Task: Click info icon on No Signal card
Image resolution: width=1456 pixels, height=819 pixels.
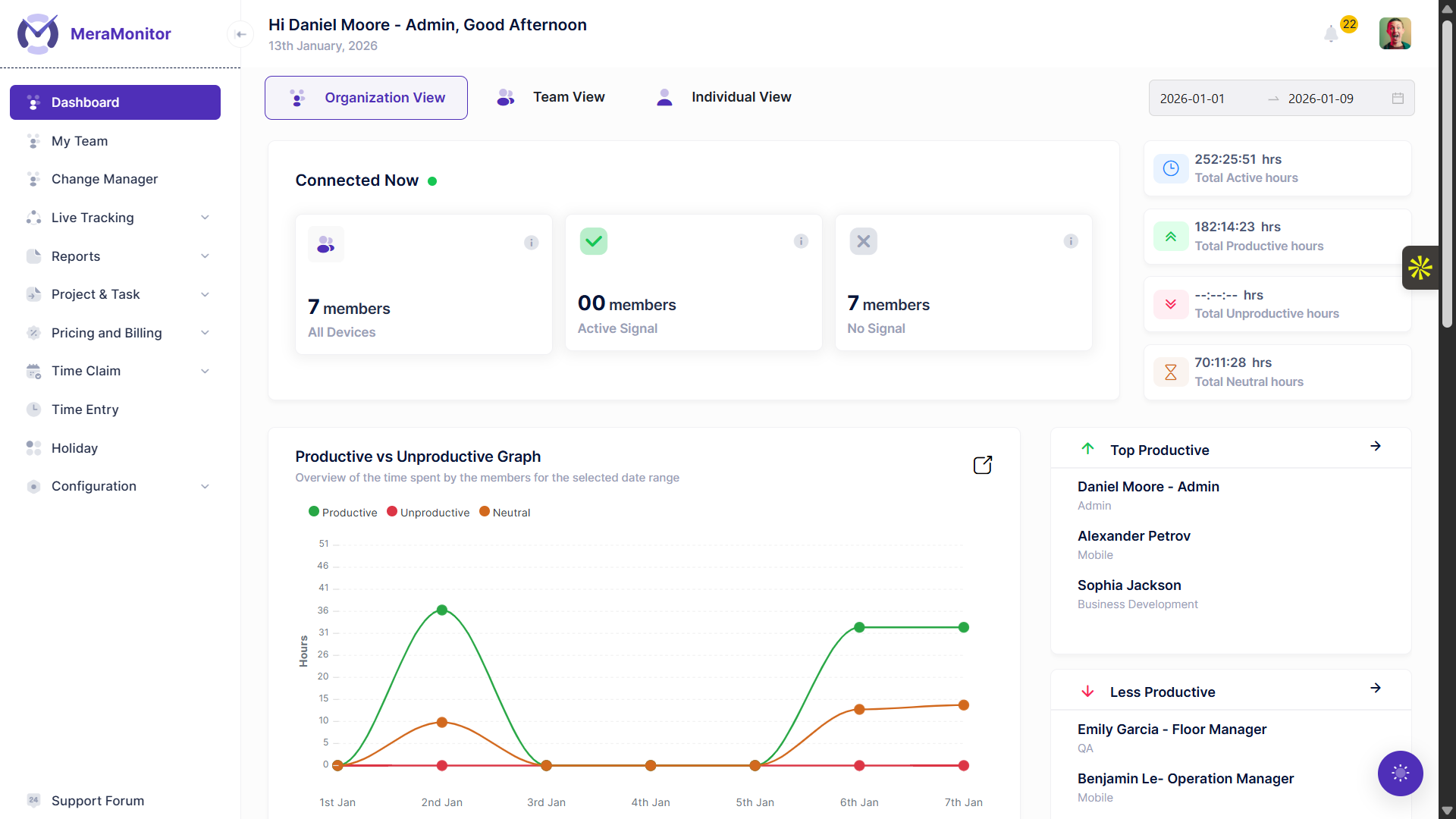Action: tap(1071, 241)
